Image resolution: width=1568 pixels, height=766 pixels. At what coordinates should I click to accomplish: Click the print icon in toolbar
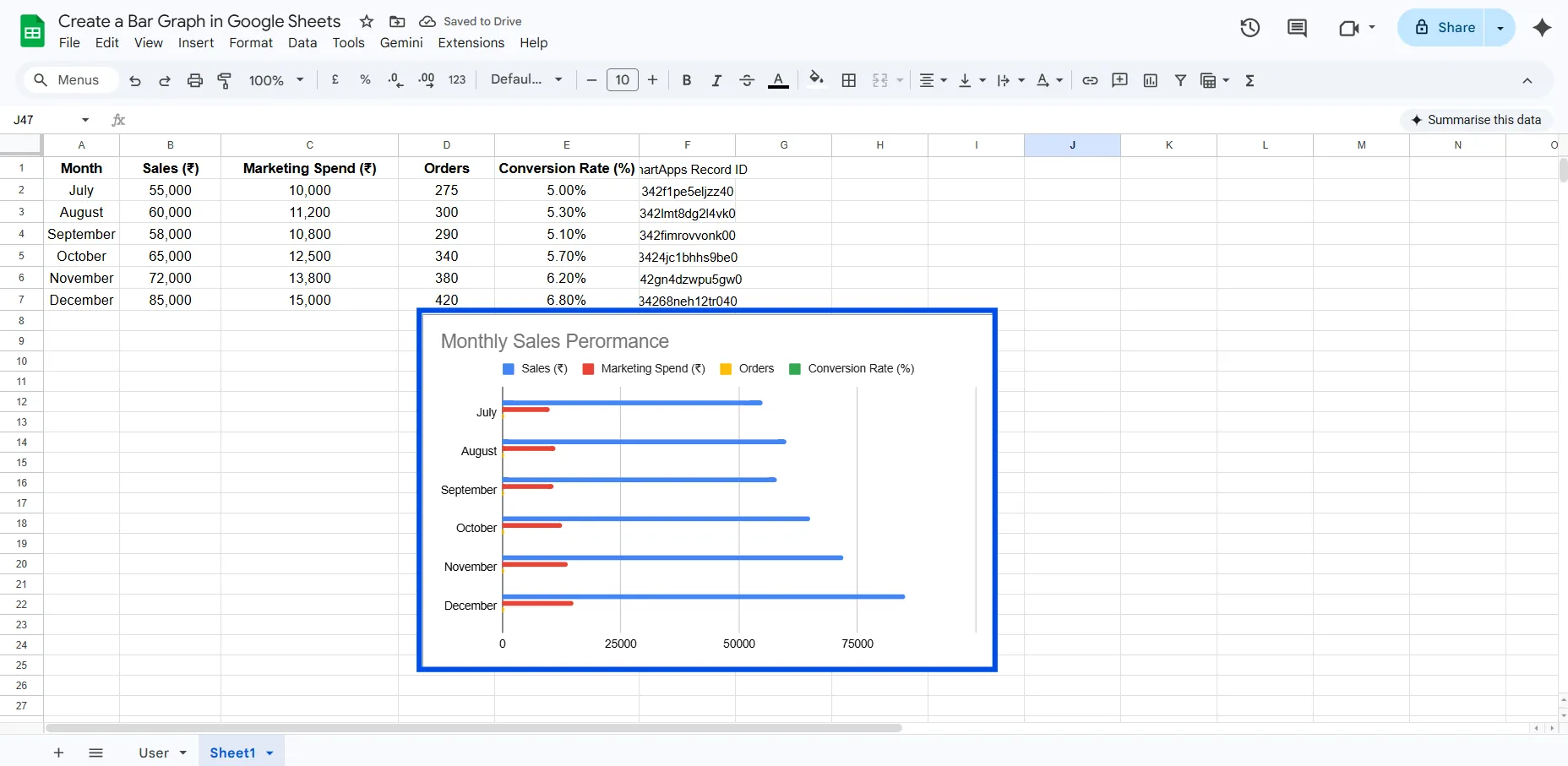[x=195, y=80]
